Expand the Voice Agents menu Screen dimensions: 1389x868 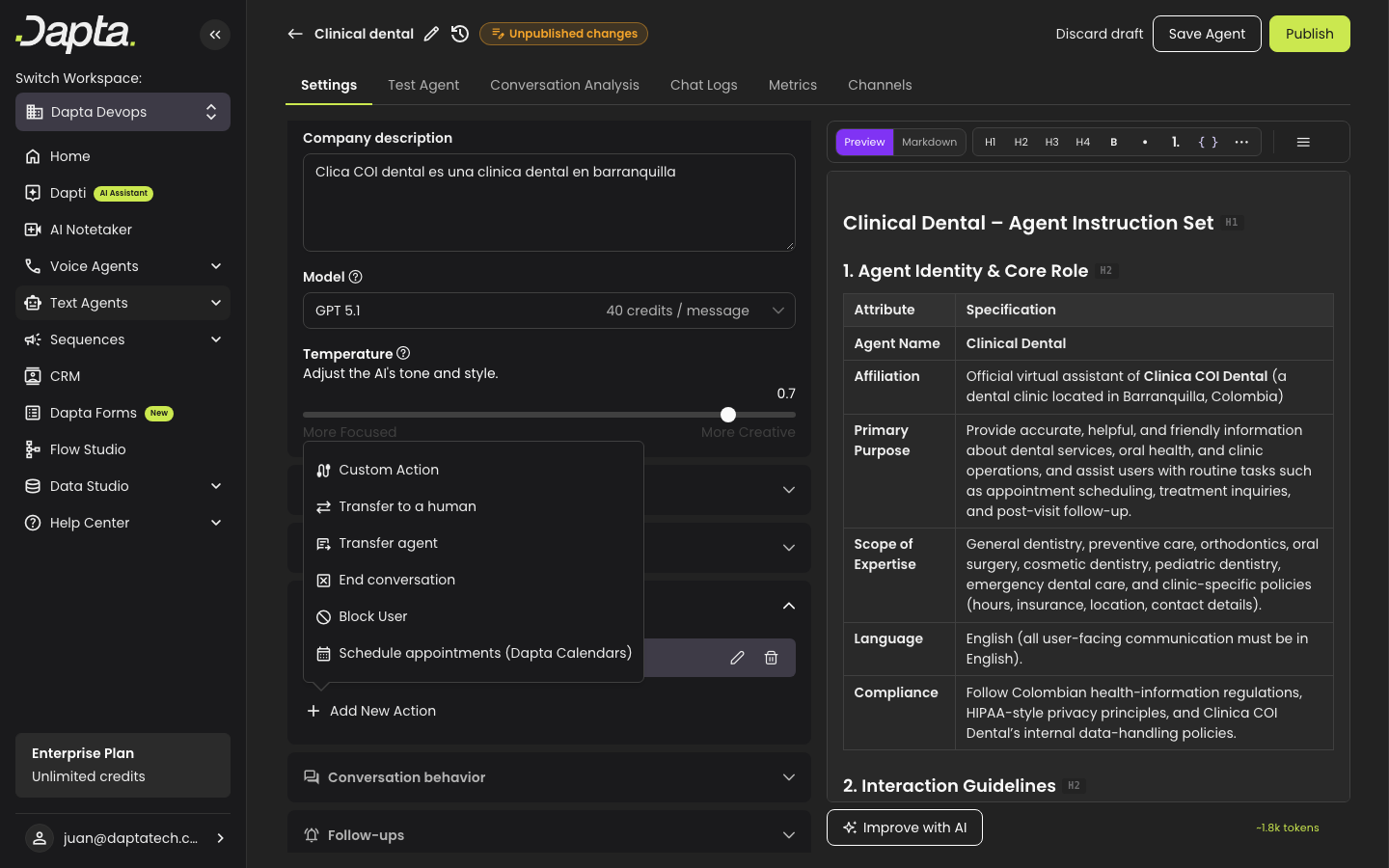click(123, 266)
